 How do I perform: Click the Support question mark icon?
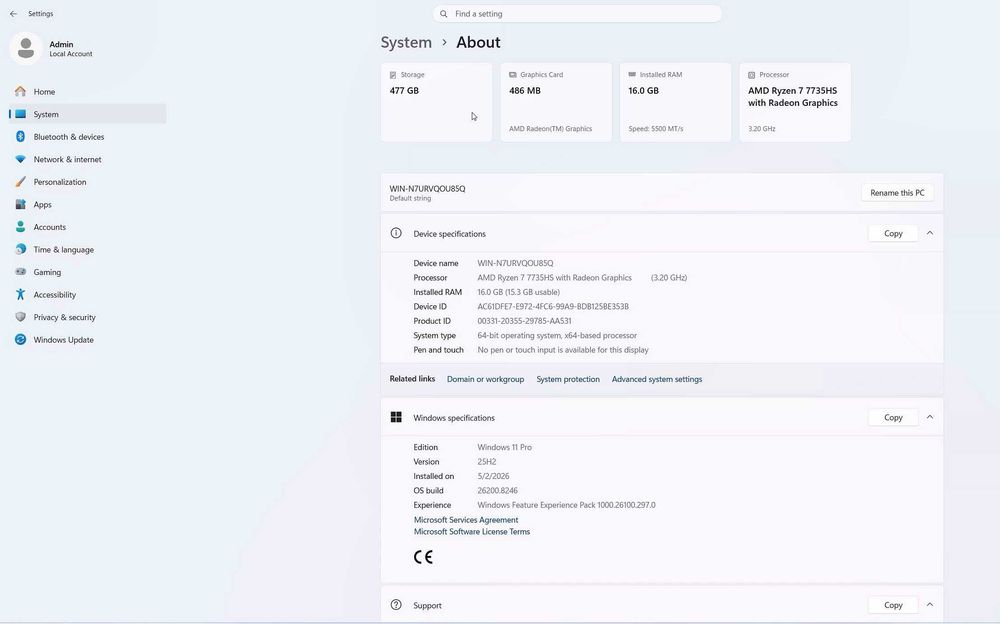[x=396, y=604]
